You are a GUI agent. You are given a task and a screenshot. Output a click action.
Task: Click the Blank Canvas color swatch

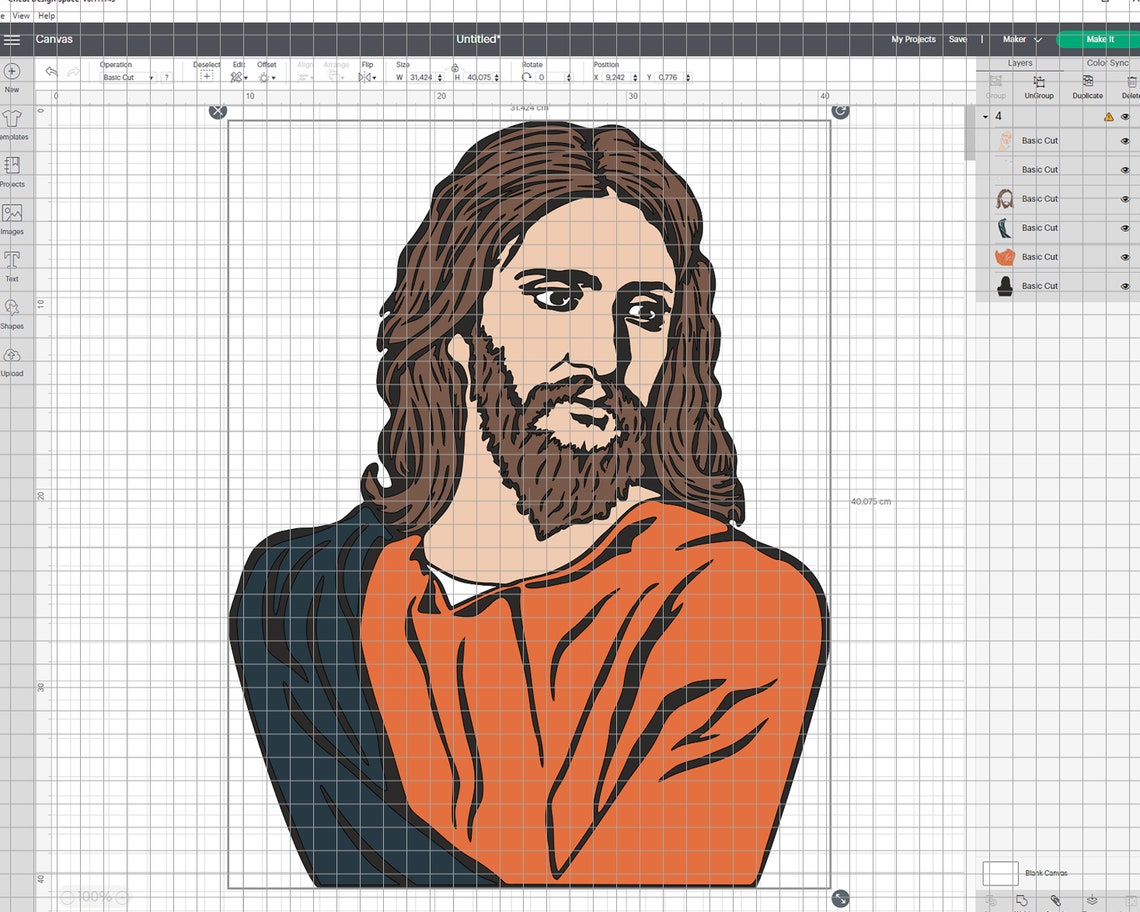[999, 872]
